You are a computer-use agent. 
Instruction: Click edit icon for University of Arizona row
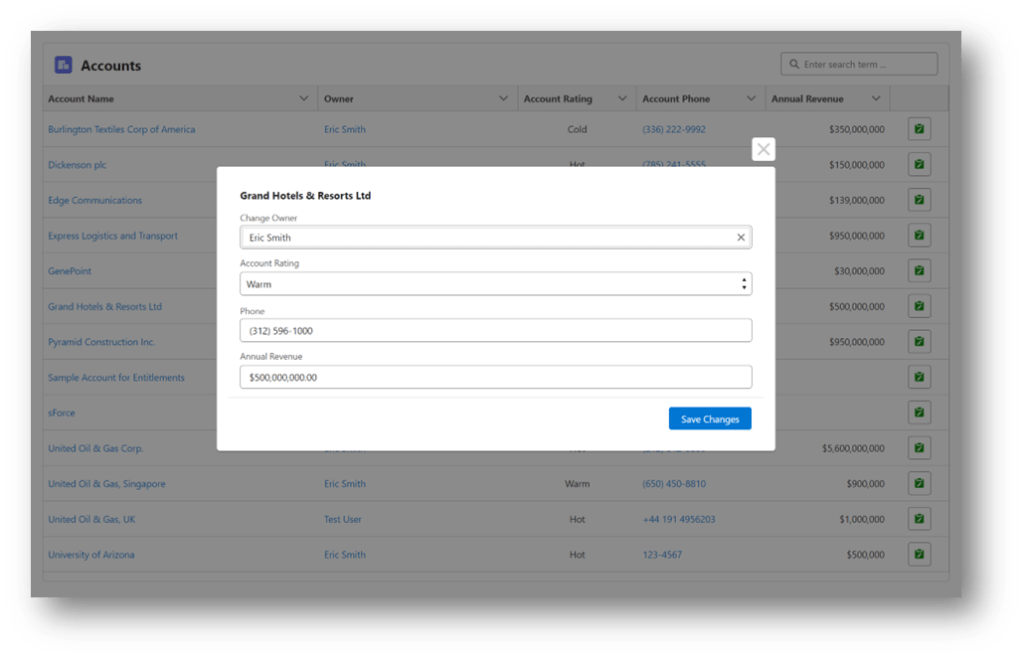[x=919, y=555]
